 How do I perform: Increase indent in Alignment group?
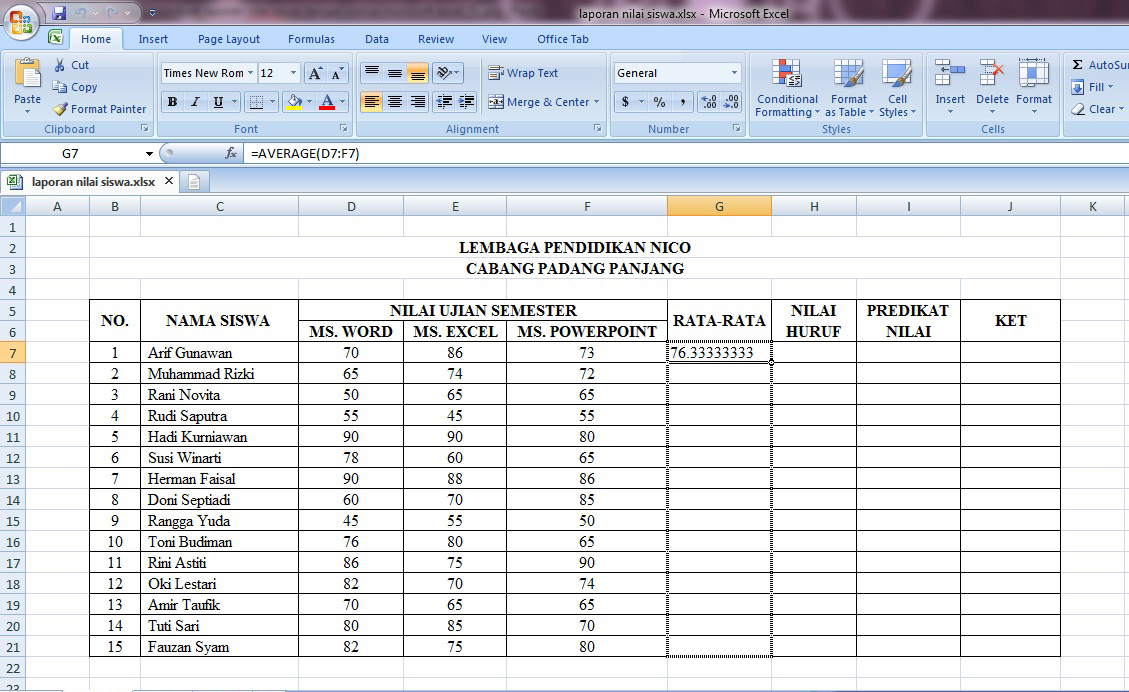[467, 102]
